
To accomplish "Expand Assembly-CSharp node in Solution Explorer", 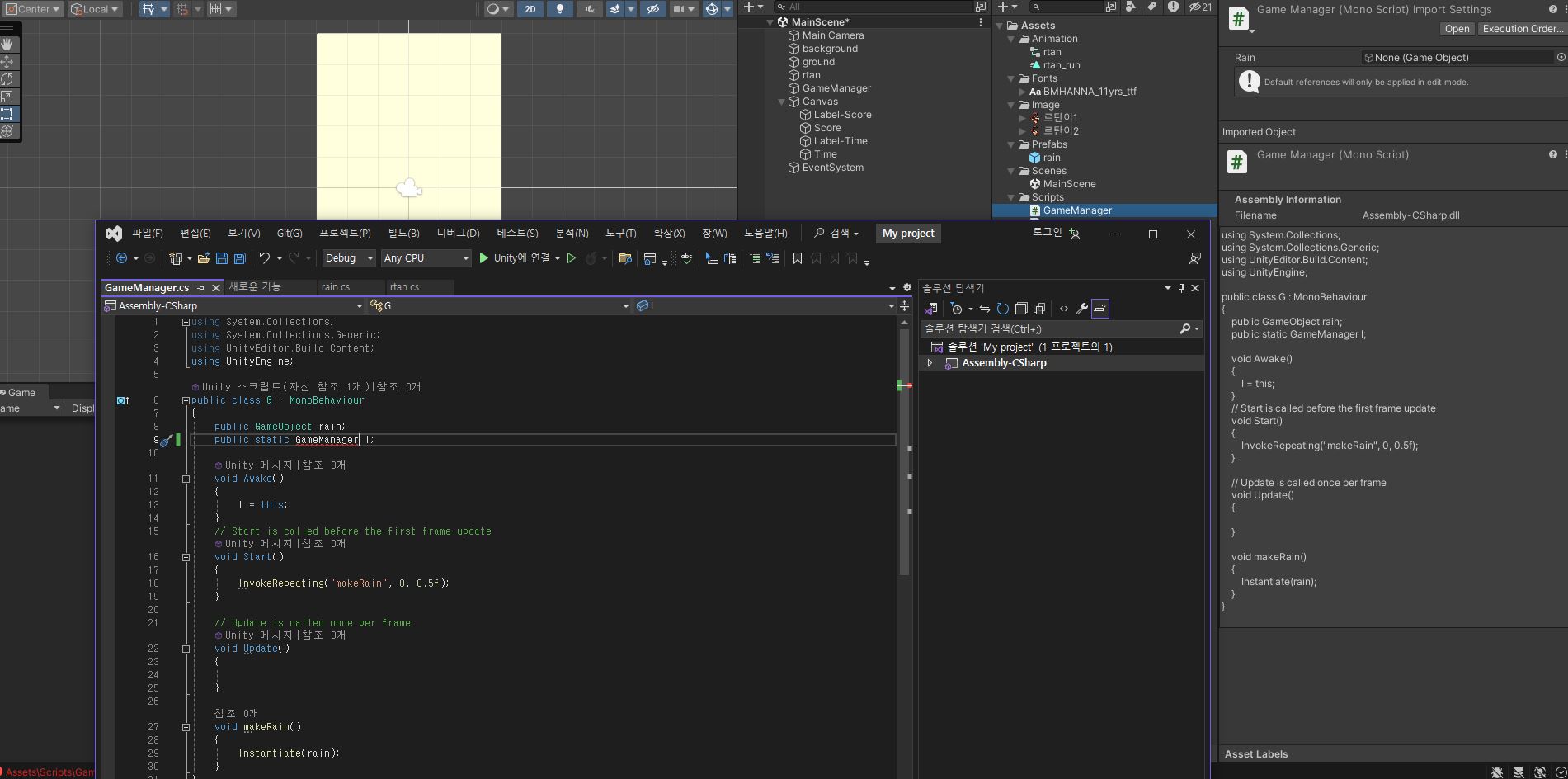I will (930, 363).
